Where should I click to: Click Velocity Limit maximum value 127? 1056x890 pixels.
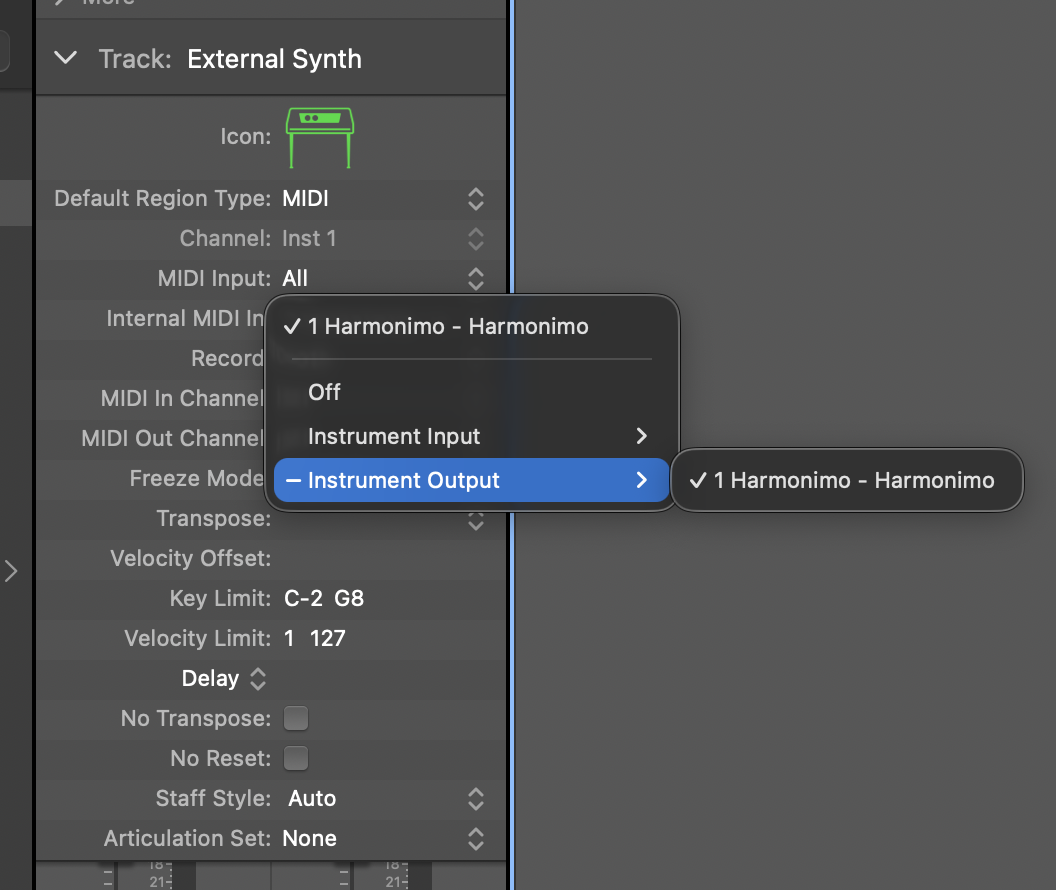pos(327,638)
